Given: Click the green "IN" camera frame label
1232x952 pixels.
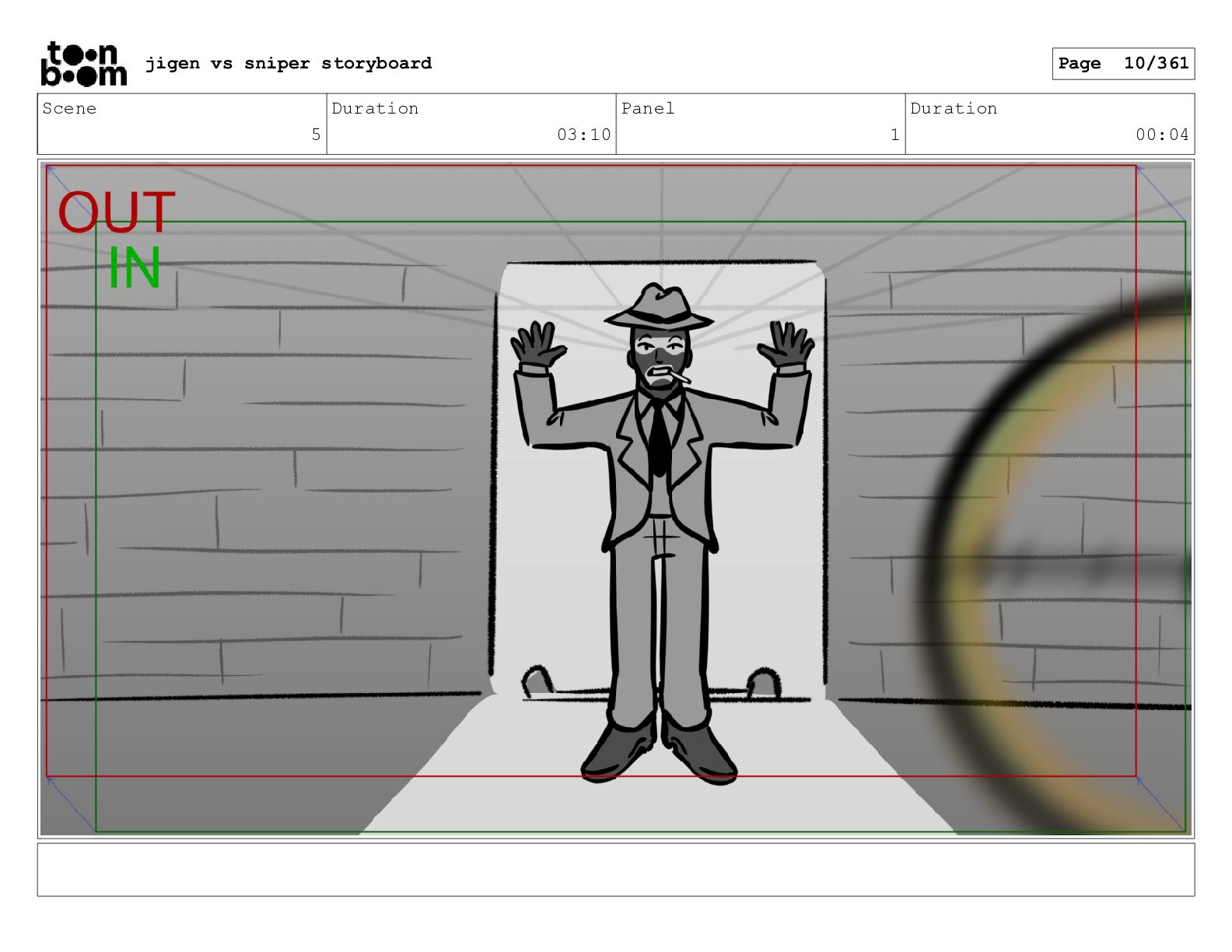Looking at the screenshot, I should [x=134, y=268].
